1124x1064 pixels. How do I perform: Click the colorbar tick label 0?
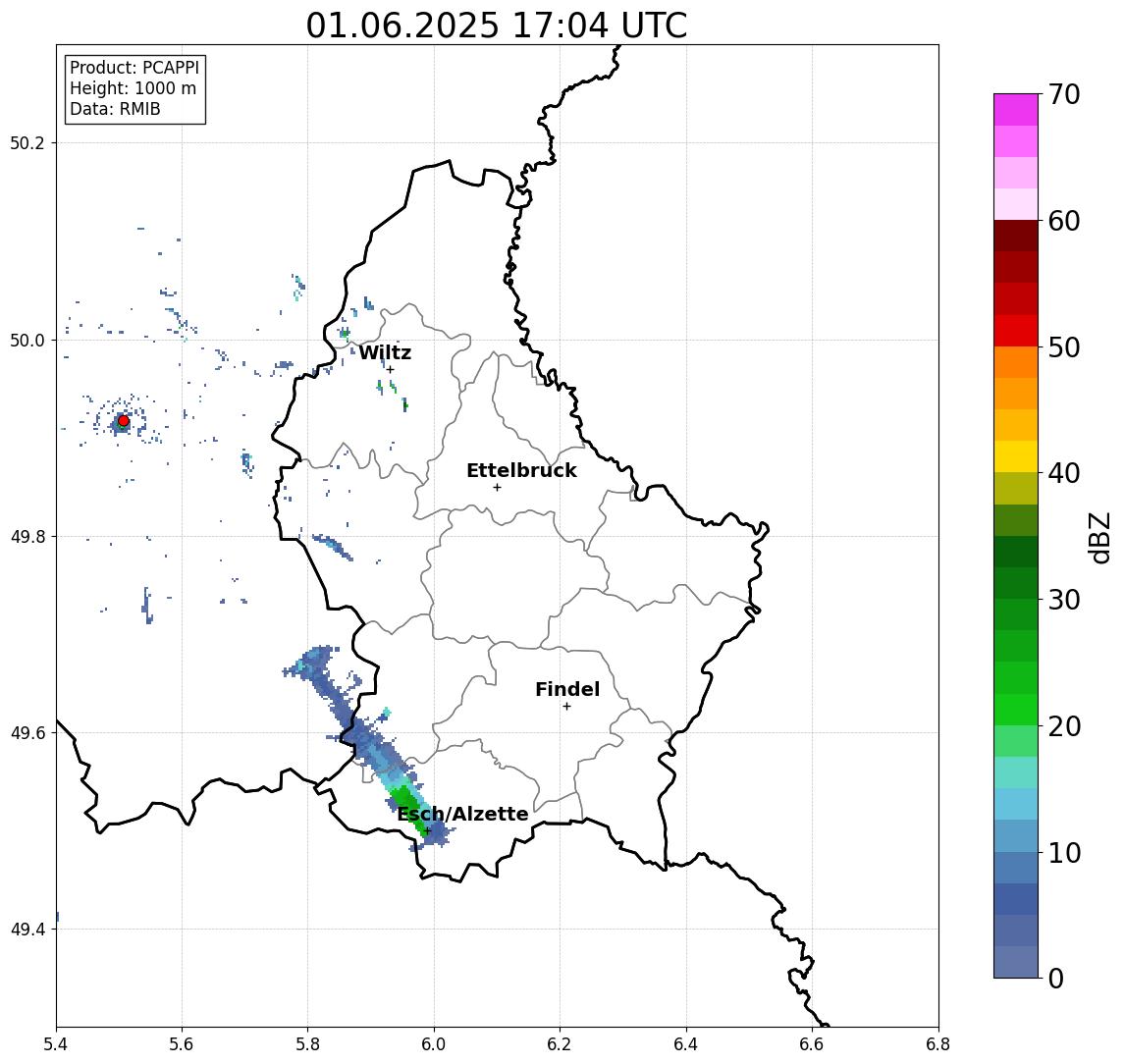pos(1056,979)
